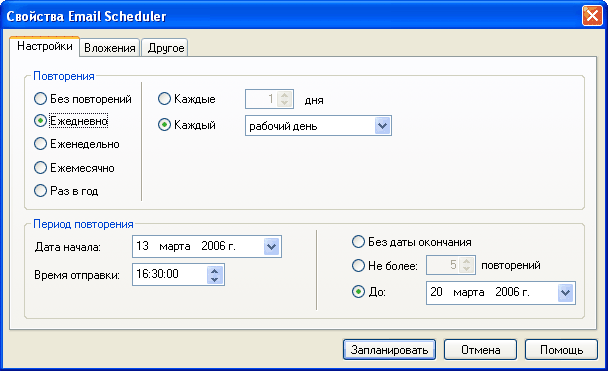Increase the days interval spinner
This screenshot has width=608, height=371.
pyautogui.click(x=285, y=95)
